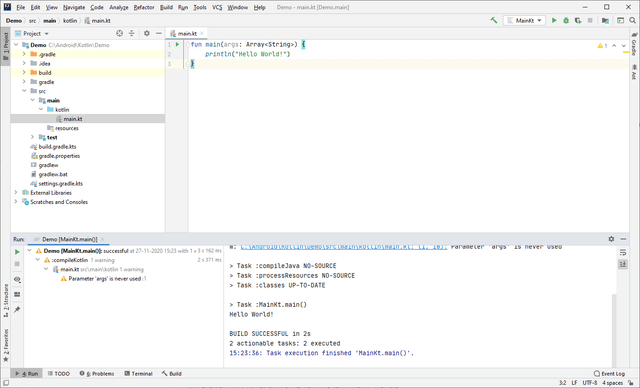
Task: Click the Search Everywhere magnifier icon
Action: (x=632, y=20)
